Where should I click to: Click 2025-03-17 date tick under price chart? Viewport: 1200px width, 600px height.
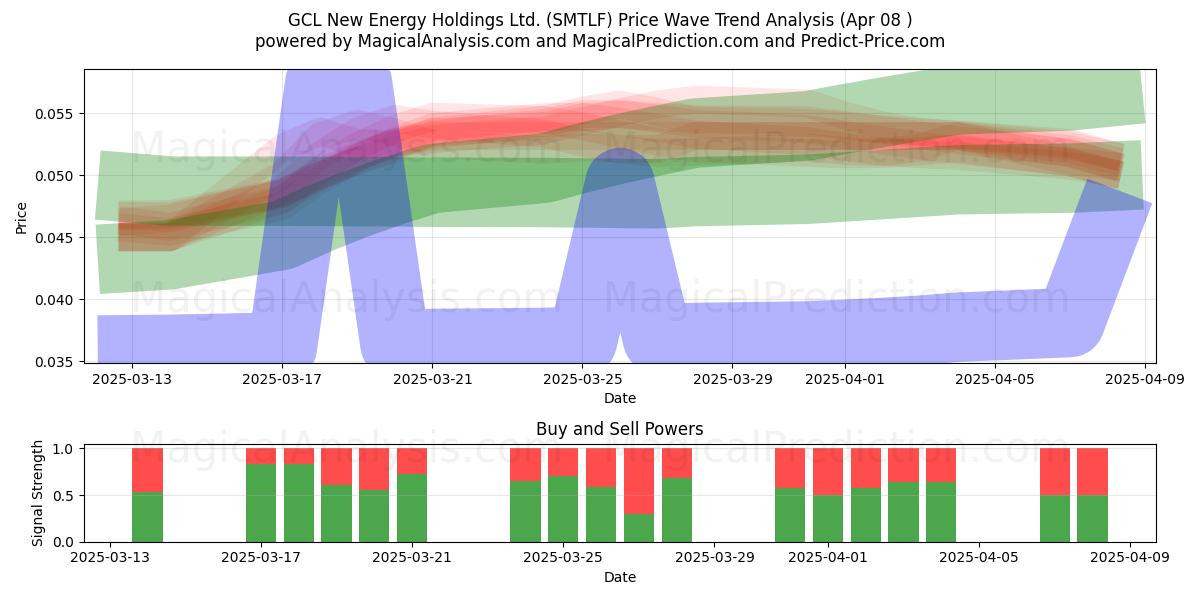coord(282,379)
